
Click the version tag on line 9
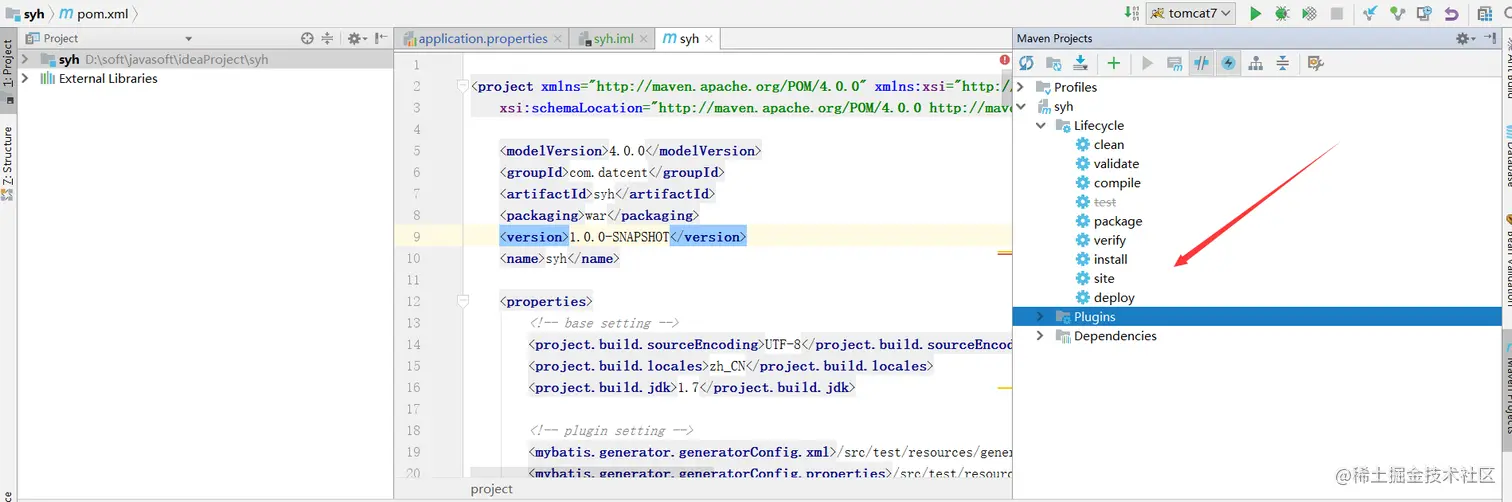pos(535,237)
